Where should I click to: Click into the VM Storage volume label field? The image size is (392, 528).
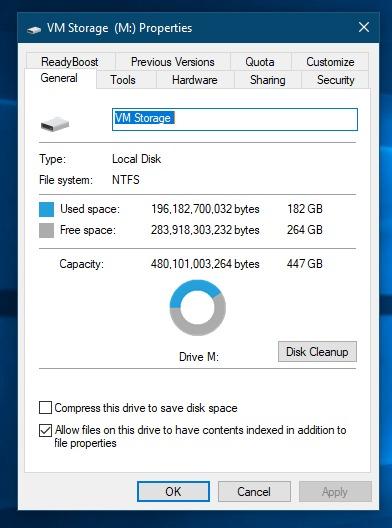[x=235, y=119]
